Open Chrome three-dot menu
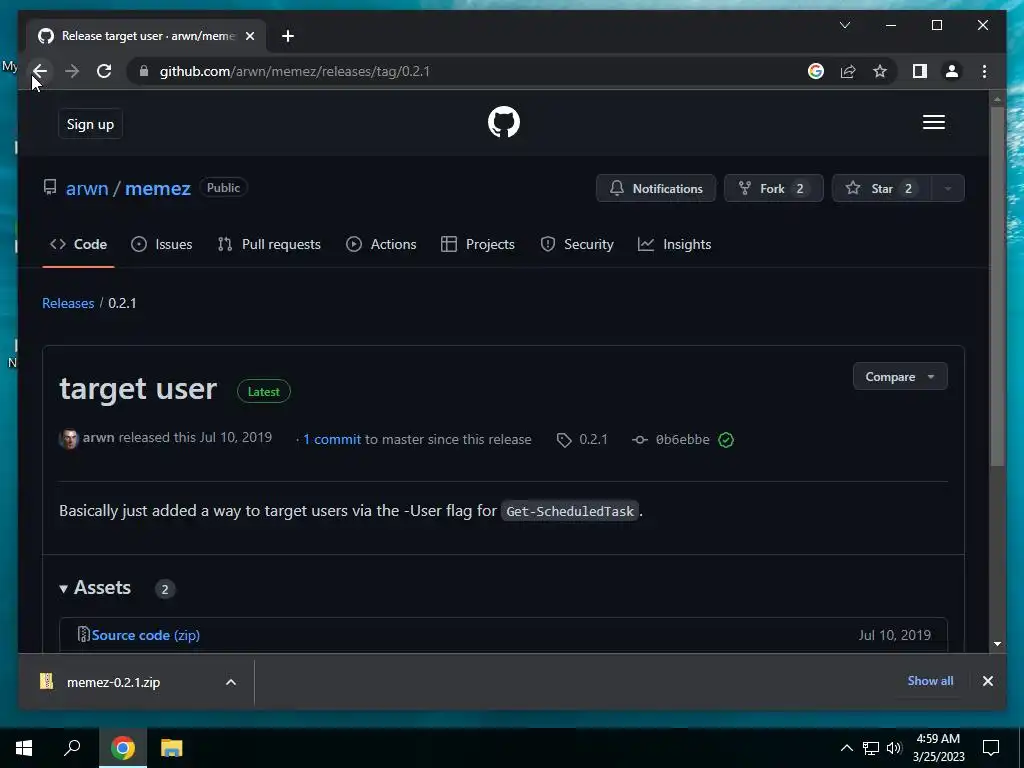 click(x=984, y=71)
